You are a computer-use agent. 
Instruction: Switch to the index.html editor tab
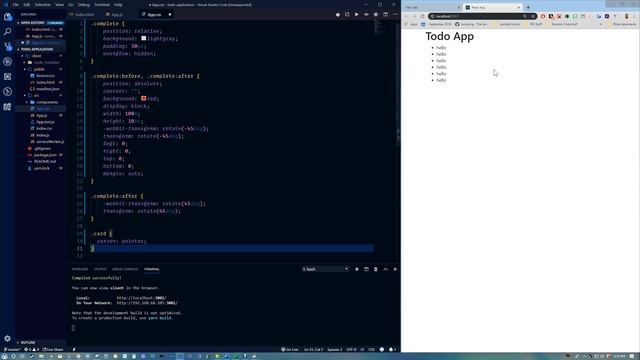click(82, 15)
